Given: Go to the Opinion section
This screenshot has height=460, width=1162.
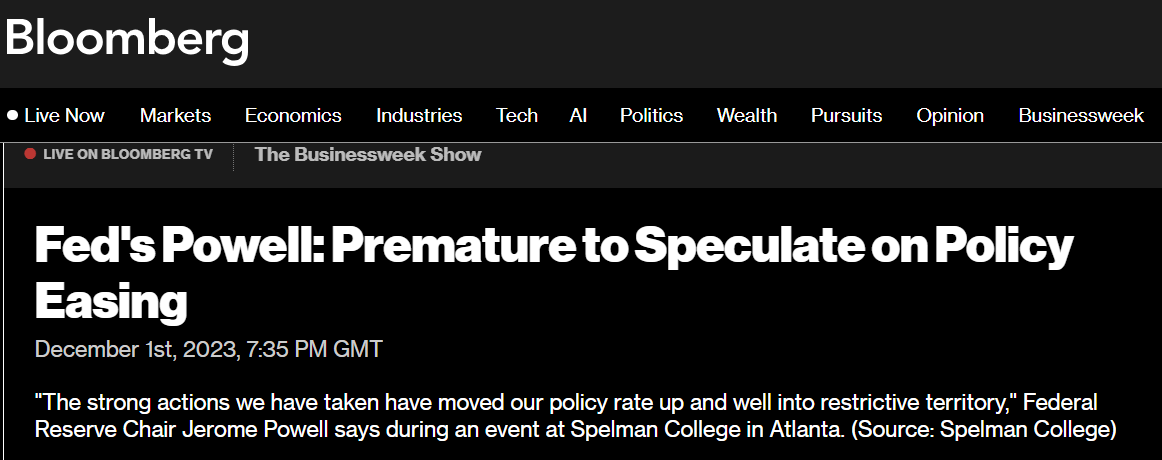Looking at the screenshot, I should pos(950,116).
